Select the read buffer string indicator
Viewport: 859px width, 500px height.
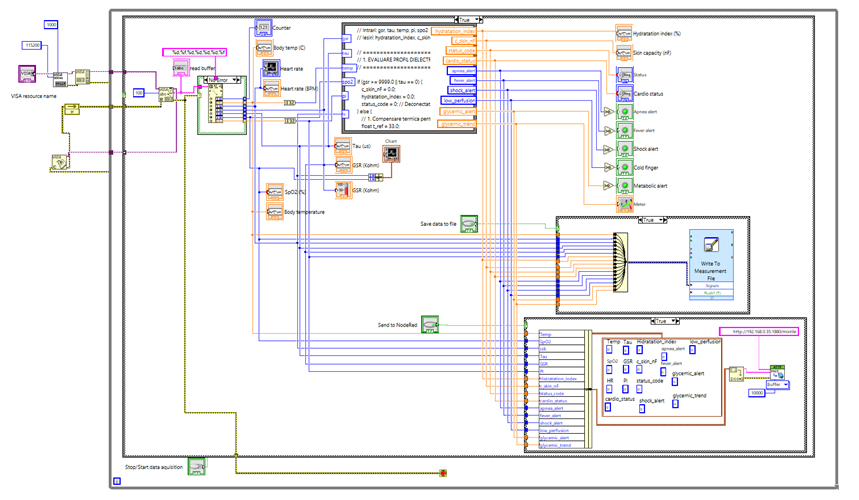tap(180, 68)
